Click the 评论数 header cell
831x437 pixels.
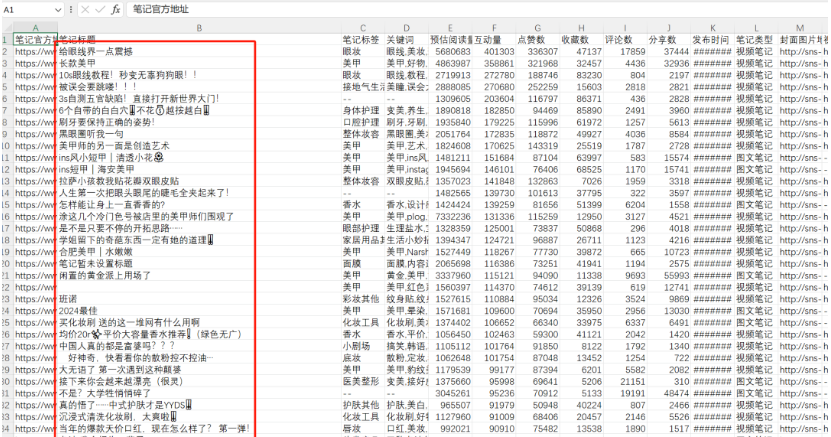point(625,40)
